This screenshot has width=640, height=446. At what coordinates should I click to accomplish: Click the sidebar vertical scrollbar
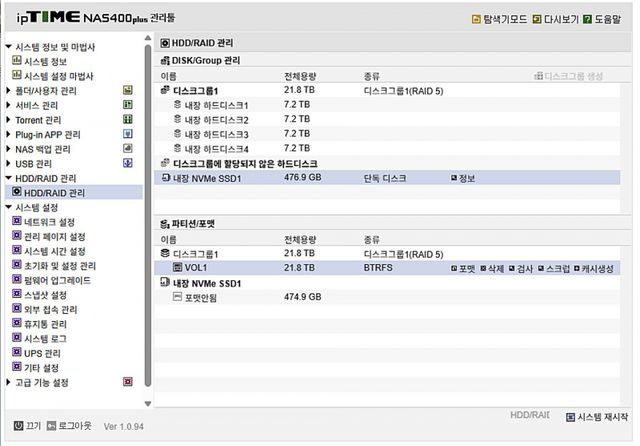[148, 200]
